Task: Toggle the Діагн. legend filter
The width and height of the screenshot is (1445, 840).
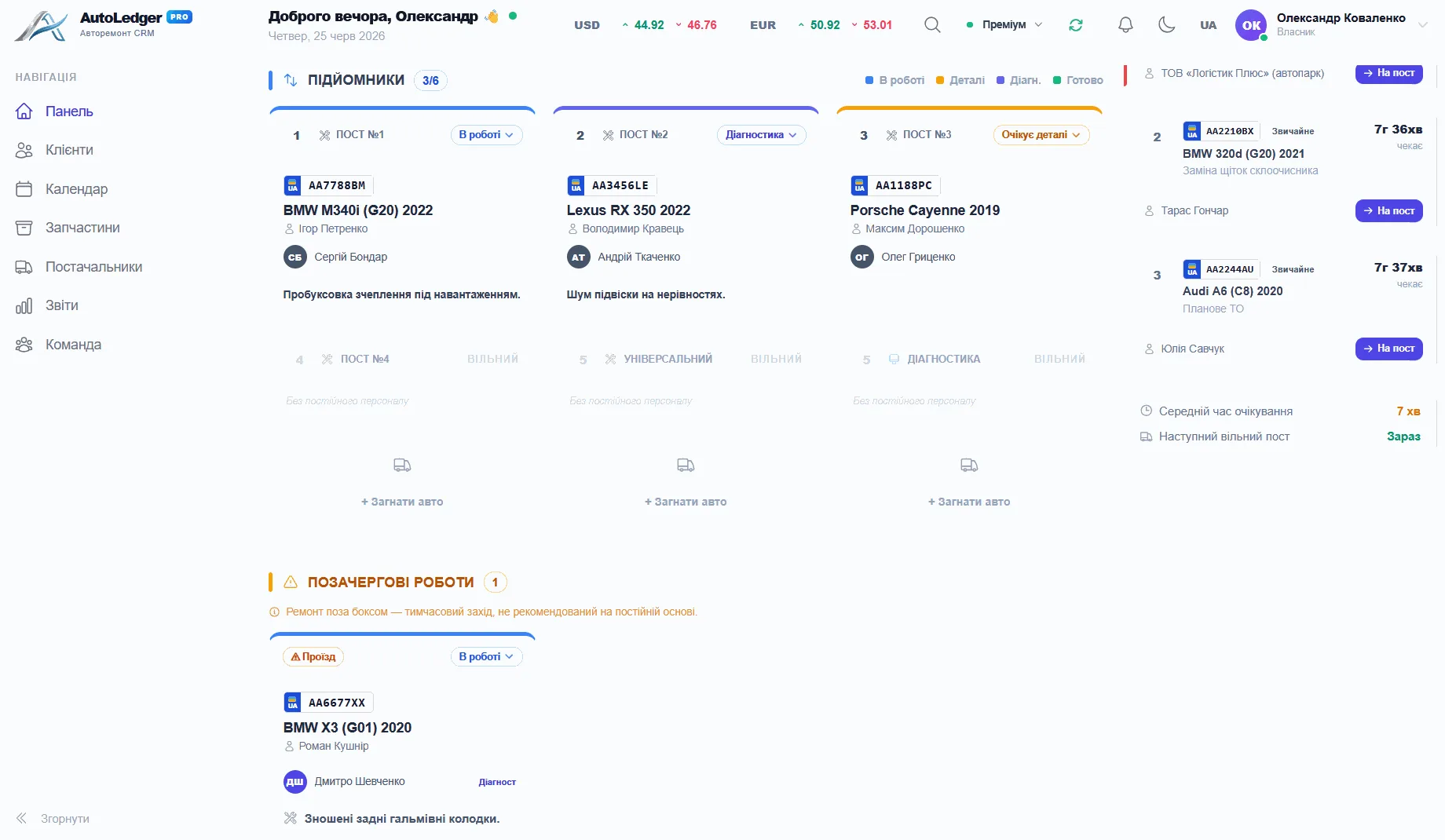Action: [1019, 80]
